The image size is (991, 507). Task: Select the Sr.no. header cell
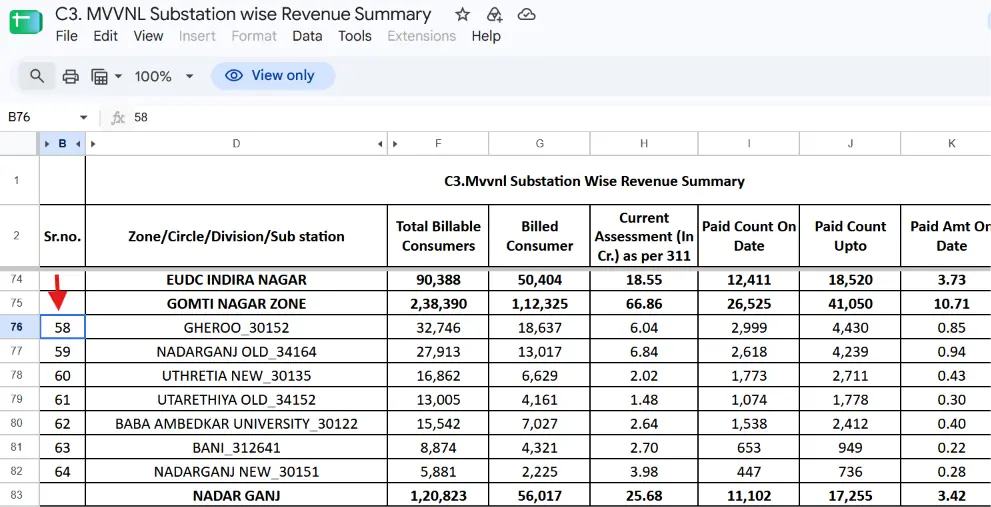pyautogui.click(x=62, y=236)
